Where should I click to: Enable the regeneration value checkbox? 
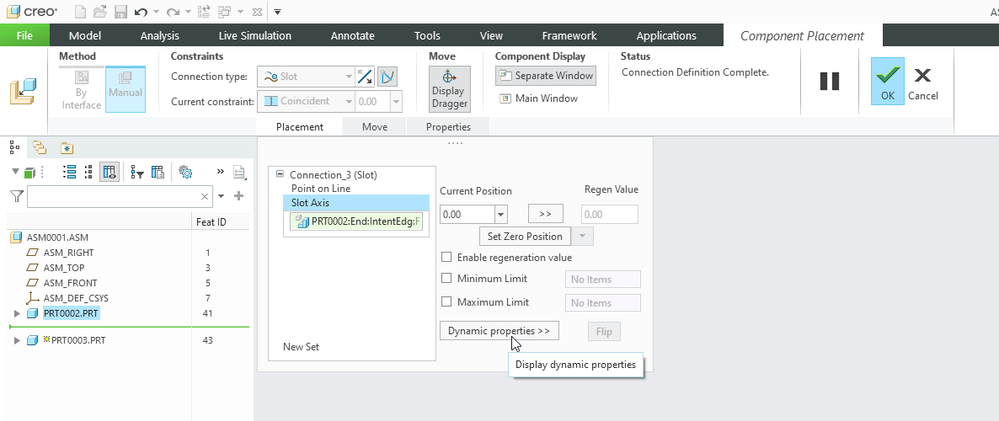pyautogui.click(x=447, y=257)
